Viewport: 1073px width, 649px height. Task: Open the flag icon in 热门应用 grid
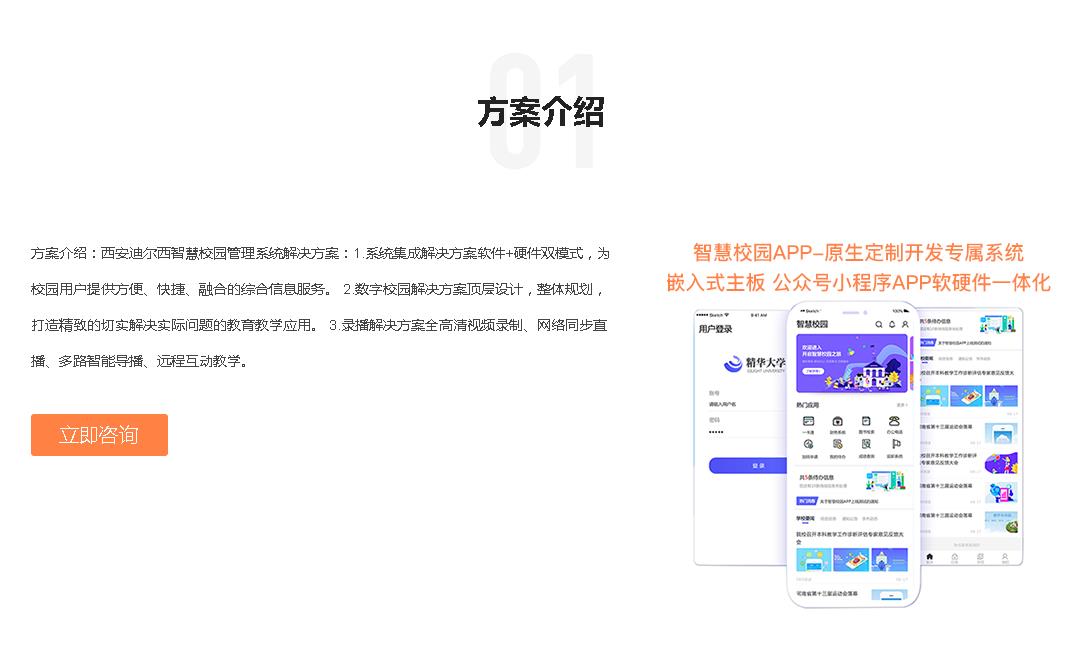point(895,445)
